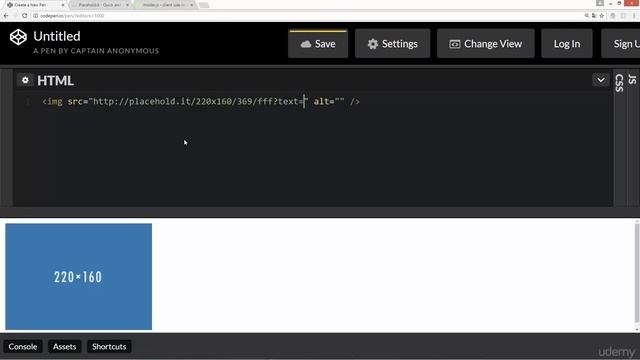Image resolution: width=640 pixels, height=360 pixels.
Task: Open HTML editor settings gear icon
Action: click(25, 80)
